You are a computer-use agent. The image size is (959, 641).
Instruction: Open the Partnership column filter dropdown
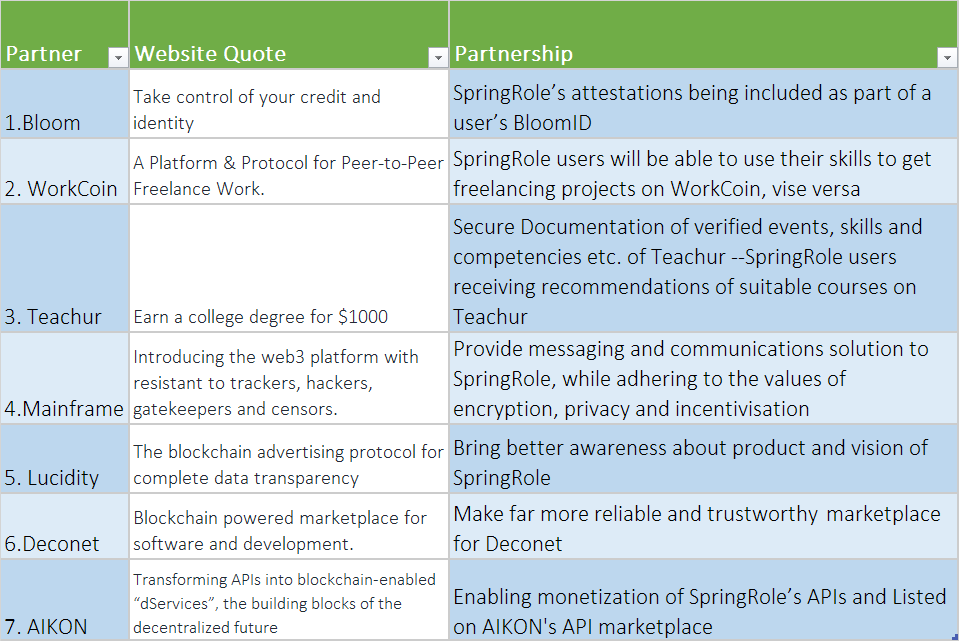point(947,58)
